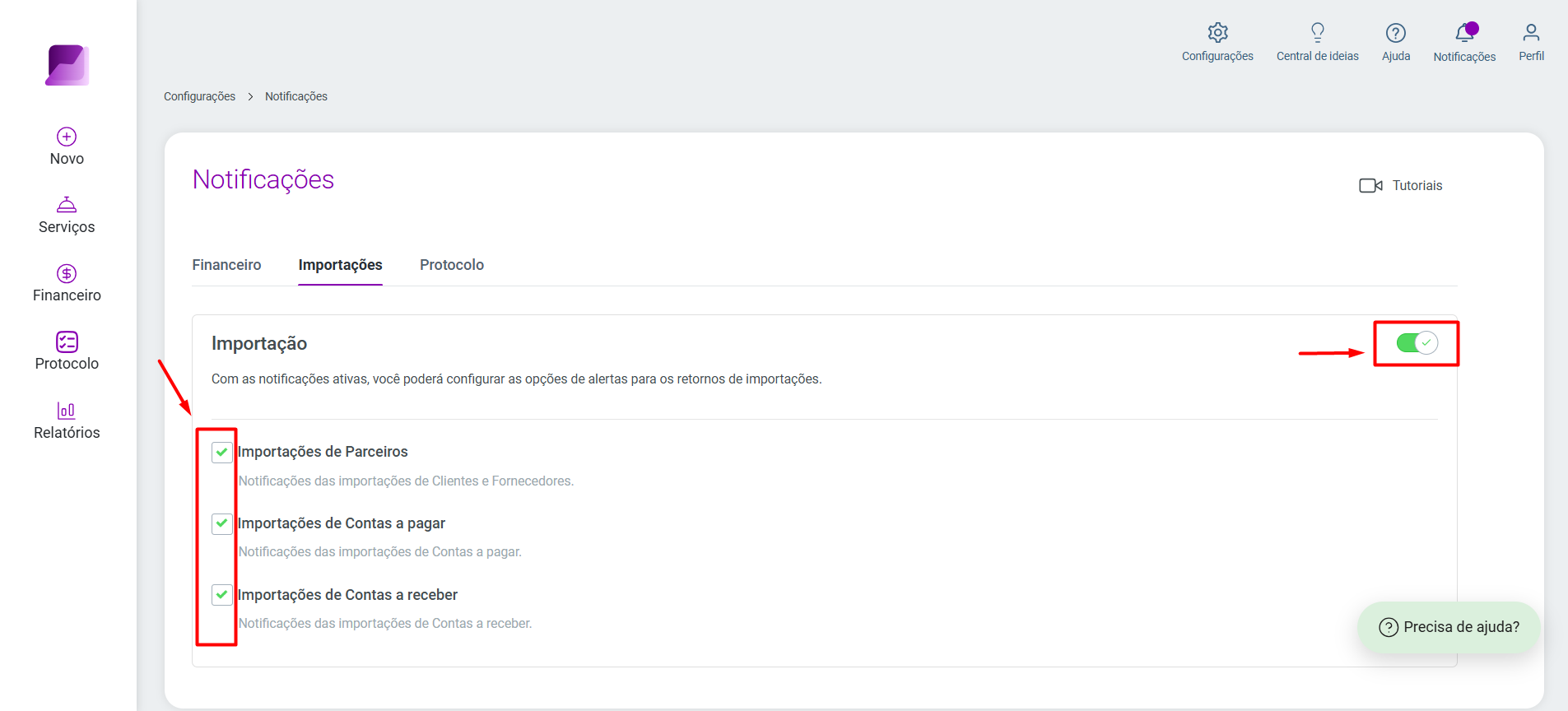Screen dimensions: 1568x711
Task: Open the Serviços bell icon
Action: 67,204
